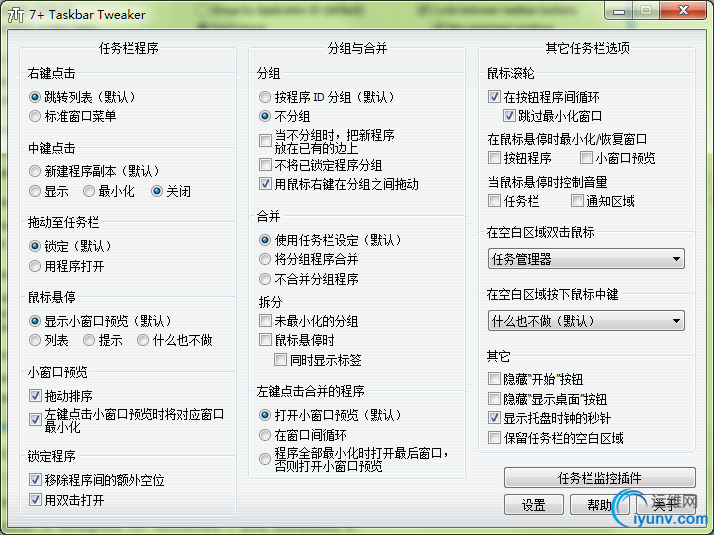714x535 pixels.
Task: Open the 什么也不做（默认） middle-click dropdown
Action: coord(586,321)
